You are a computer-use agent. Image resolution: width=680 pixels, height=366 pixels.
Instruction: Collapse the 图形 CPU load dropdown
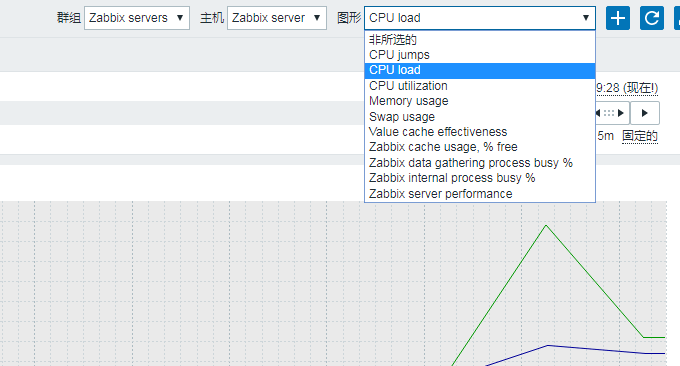click(480, 18)
